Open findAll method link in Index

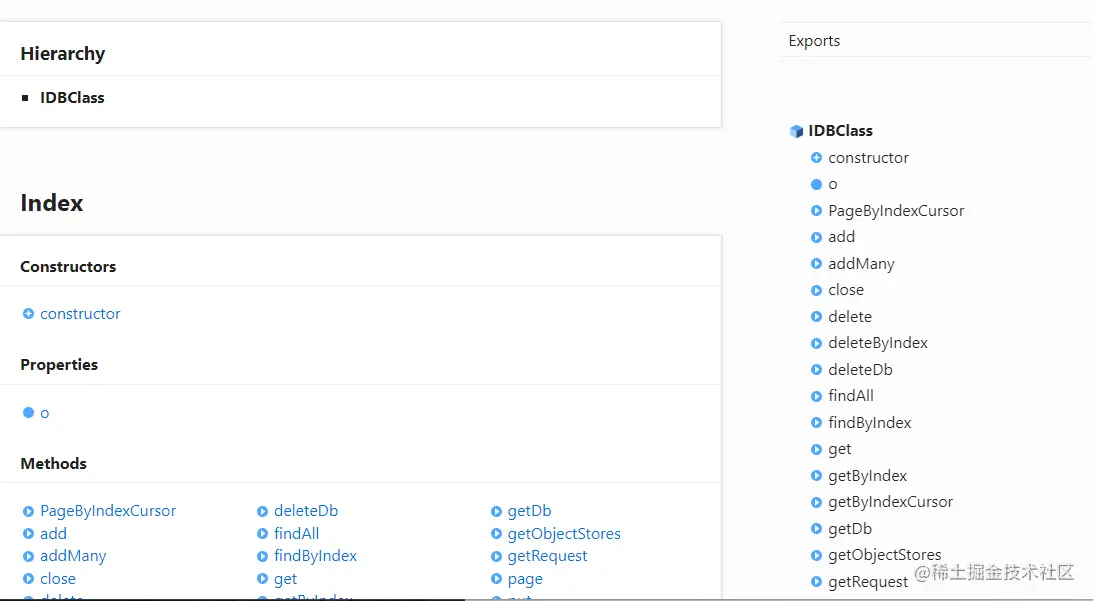296,533
